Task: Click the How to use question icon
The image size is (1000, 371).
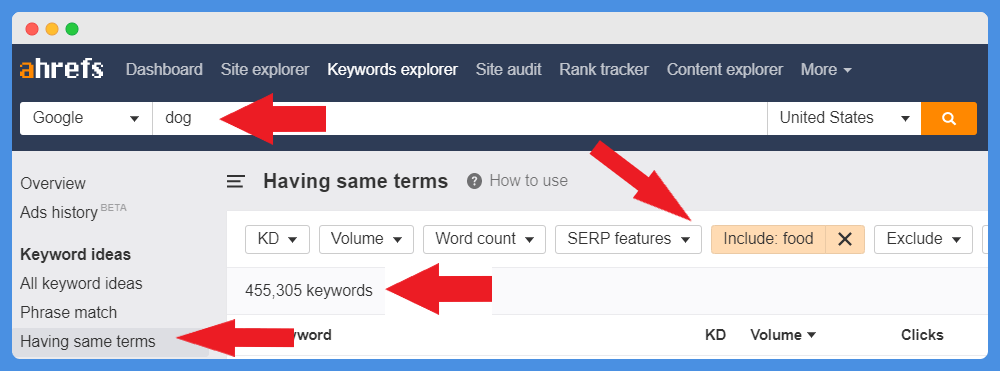Action: (x=474, y=181)
